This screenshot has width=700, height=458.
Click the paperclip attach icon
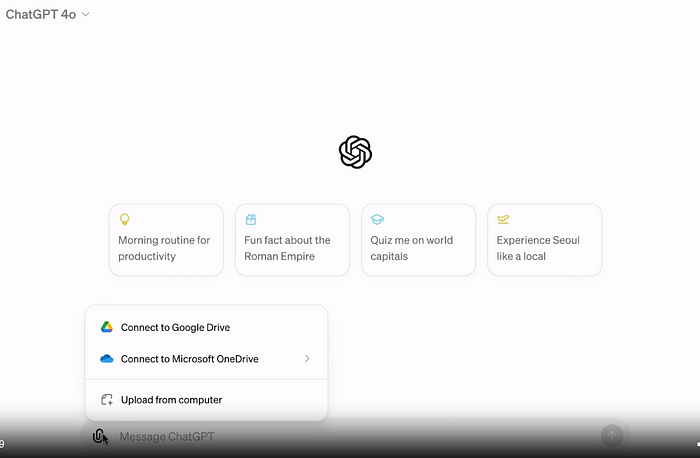(x=98, y=436)
